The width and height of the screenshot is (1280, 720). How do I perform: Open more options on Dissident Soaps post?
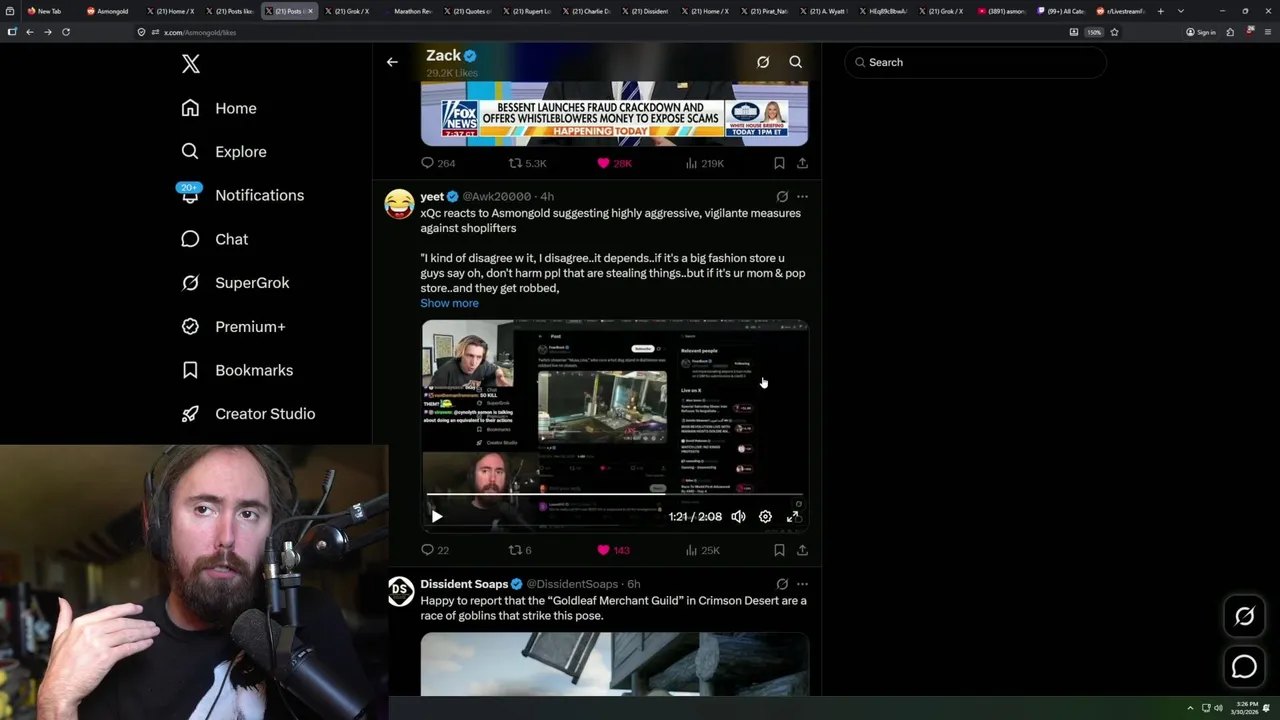point(802,584)
